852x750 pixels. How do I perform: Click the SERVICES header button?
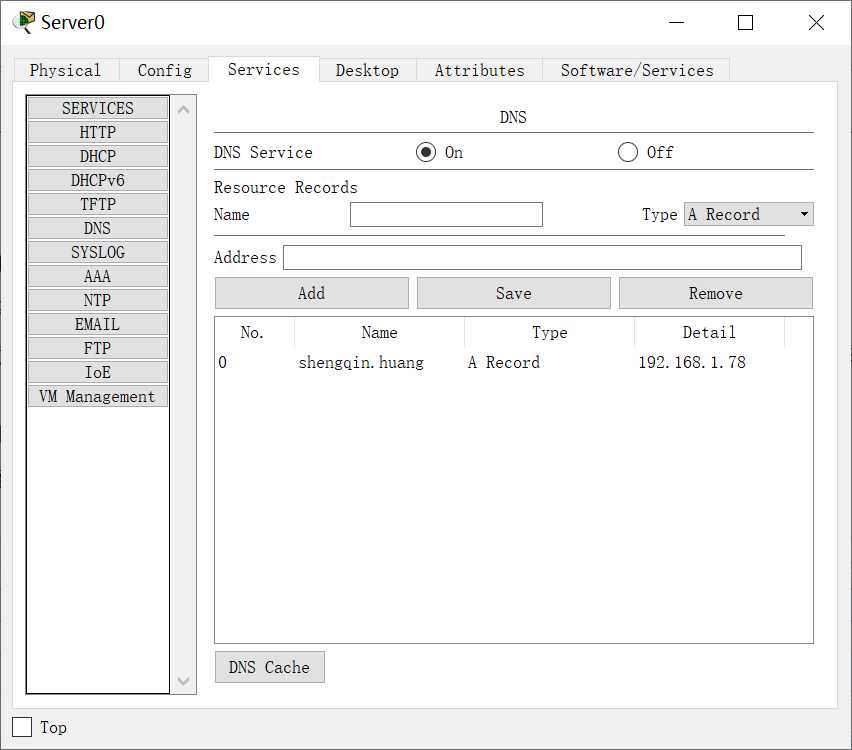click(98, 108)
